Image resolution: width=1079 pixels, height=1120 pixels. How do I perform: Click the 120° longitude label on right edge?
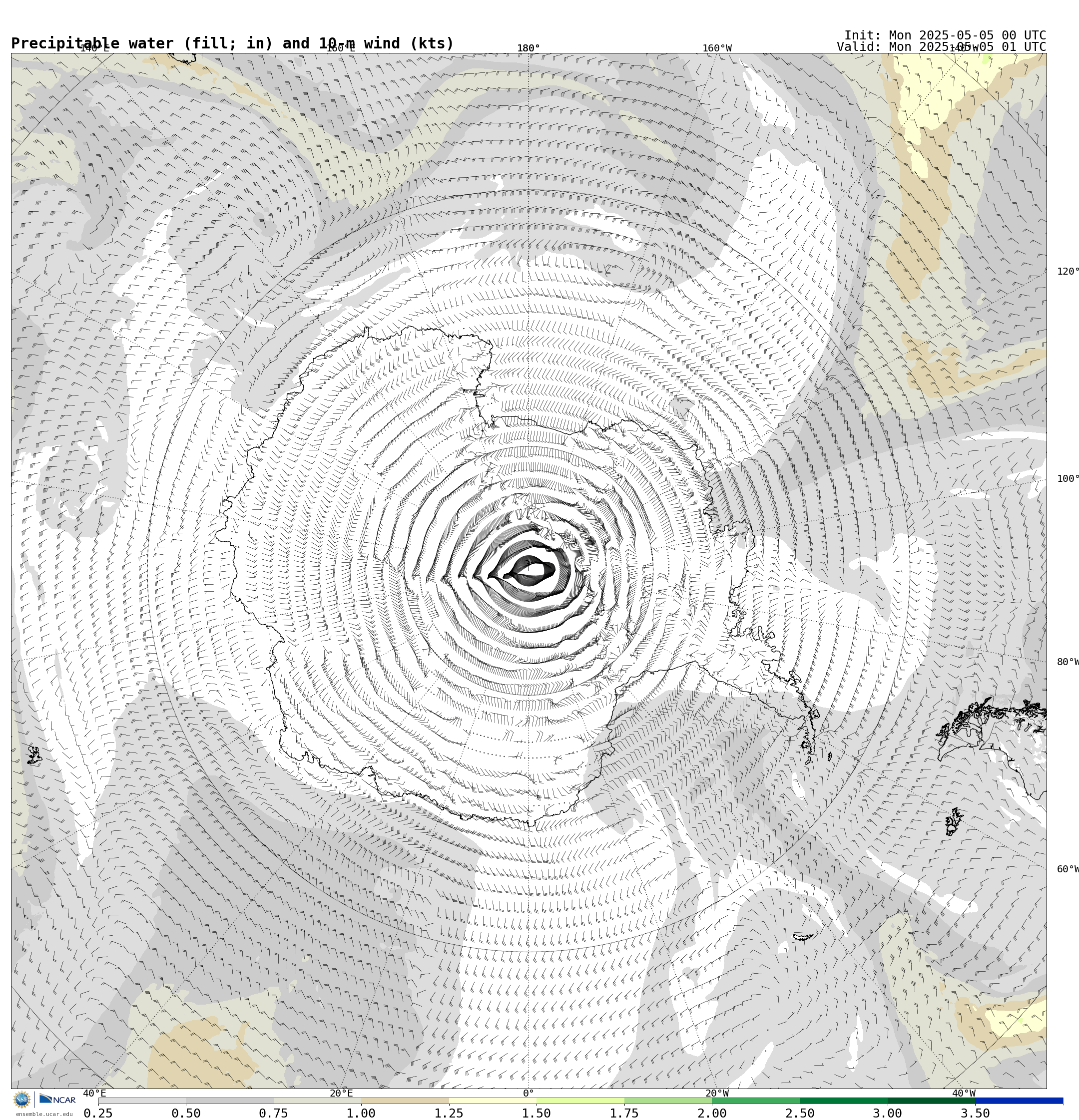[1068, 272]
